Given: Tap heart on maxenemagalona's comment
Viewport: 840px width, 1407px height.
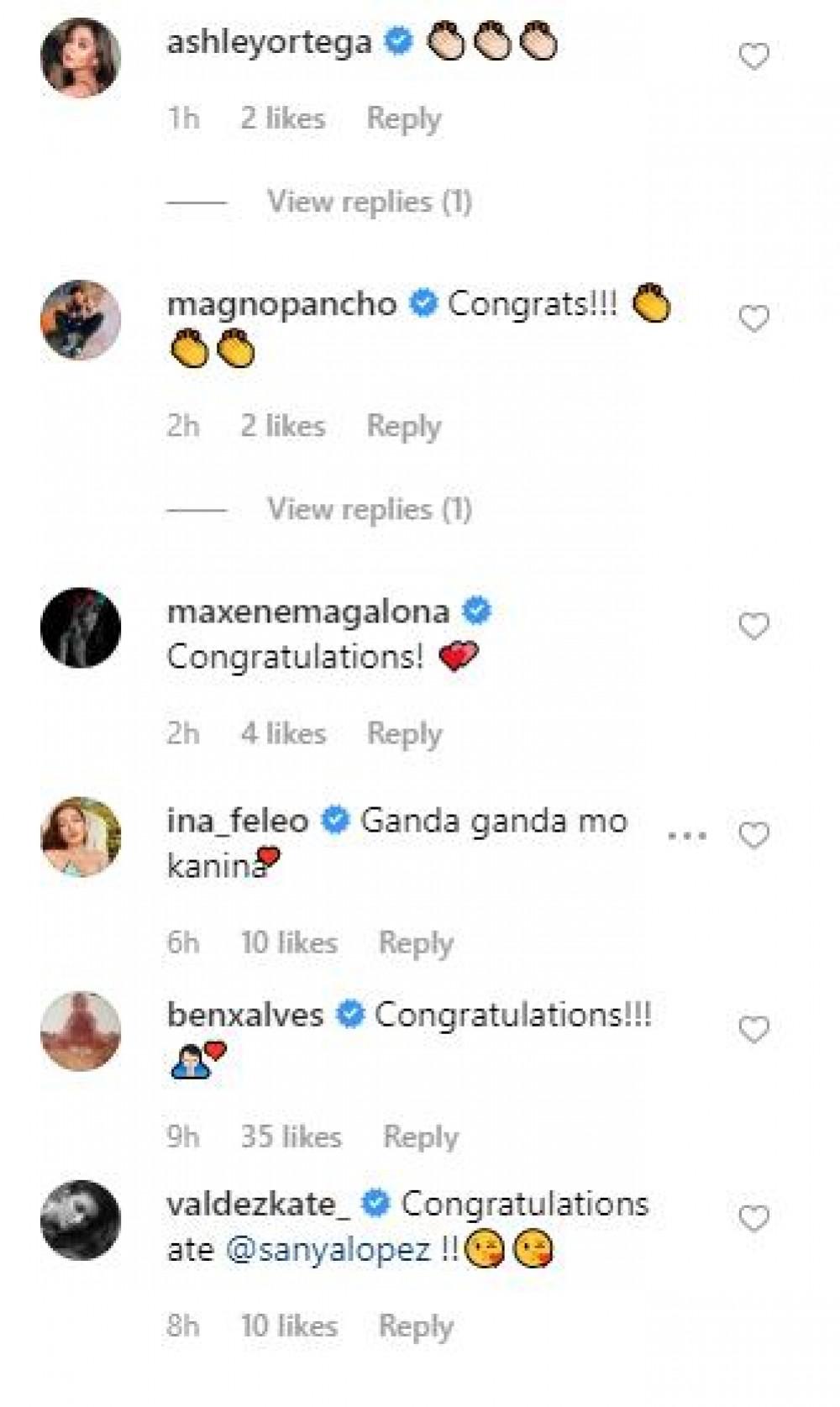Looking at the screenshot, I should pyautogui.click(x=753, y=627).
